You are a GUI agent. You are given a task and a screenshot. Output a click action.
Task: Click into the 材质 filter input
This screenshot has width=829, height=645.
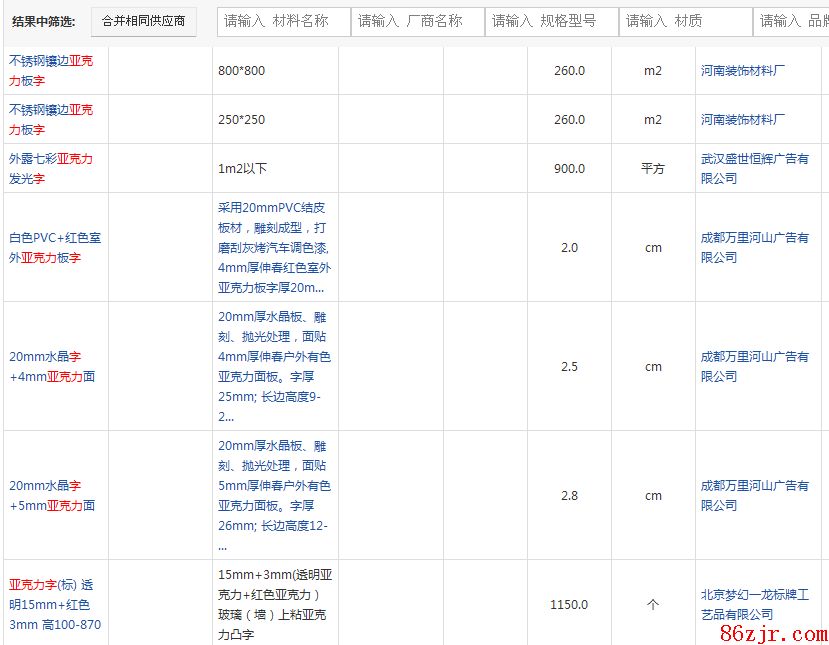685,21
